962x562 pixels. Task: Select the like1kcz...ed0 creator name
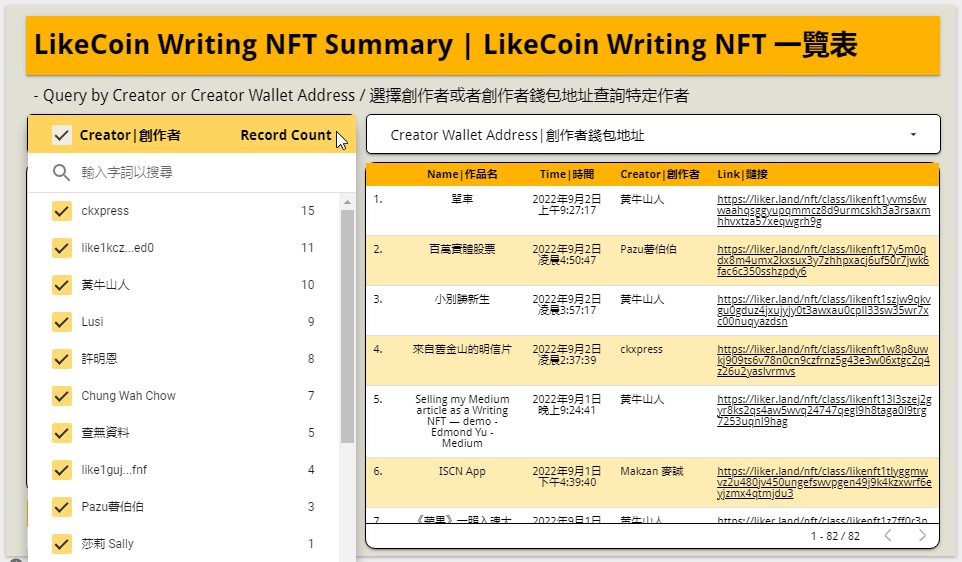point(117,248)
